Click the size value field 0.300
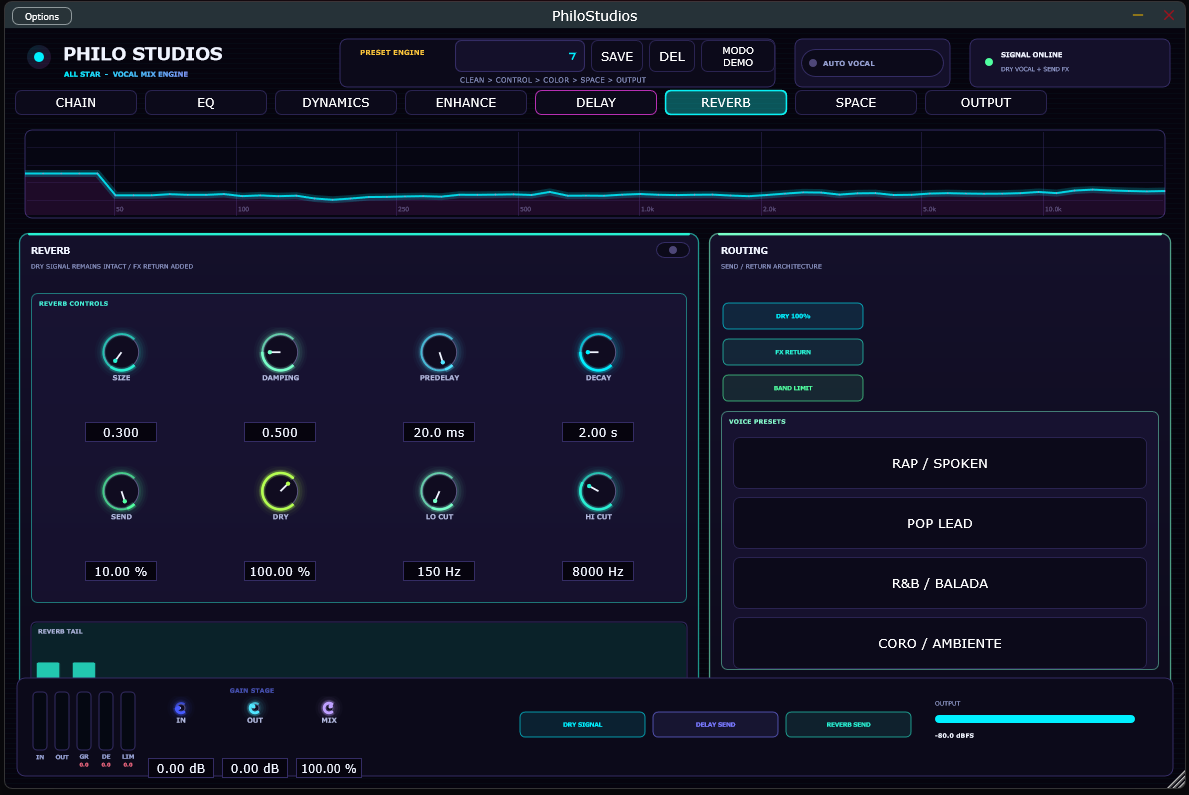The image size is (1189, 795). [x=121, y=432]
